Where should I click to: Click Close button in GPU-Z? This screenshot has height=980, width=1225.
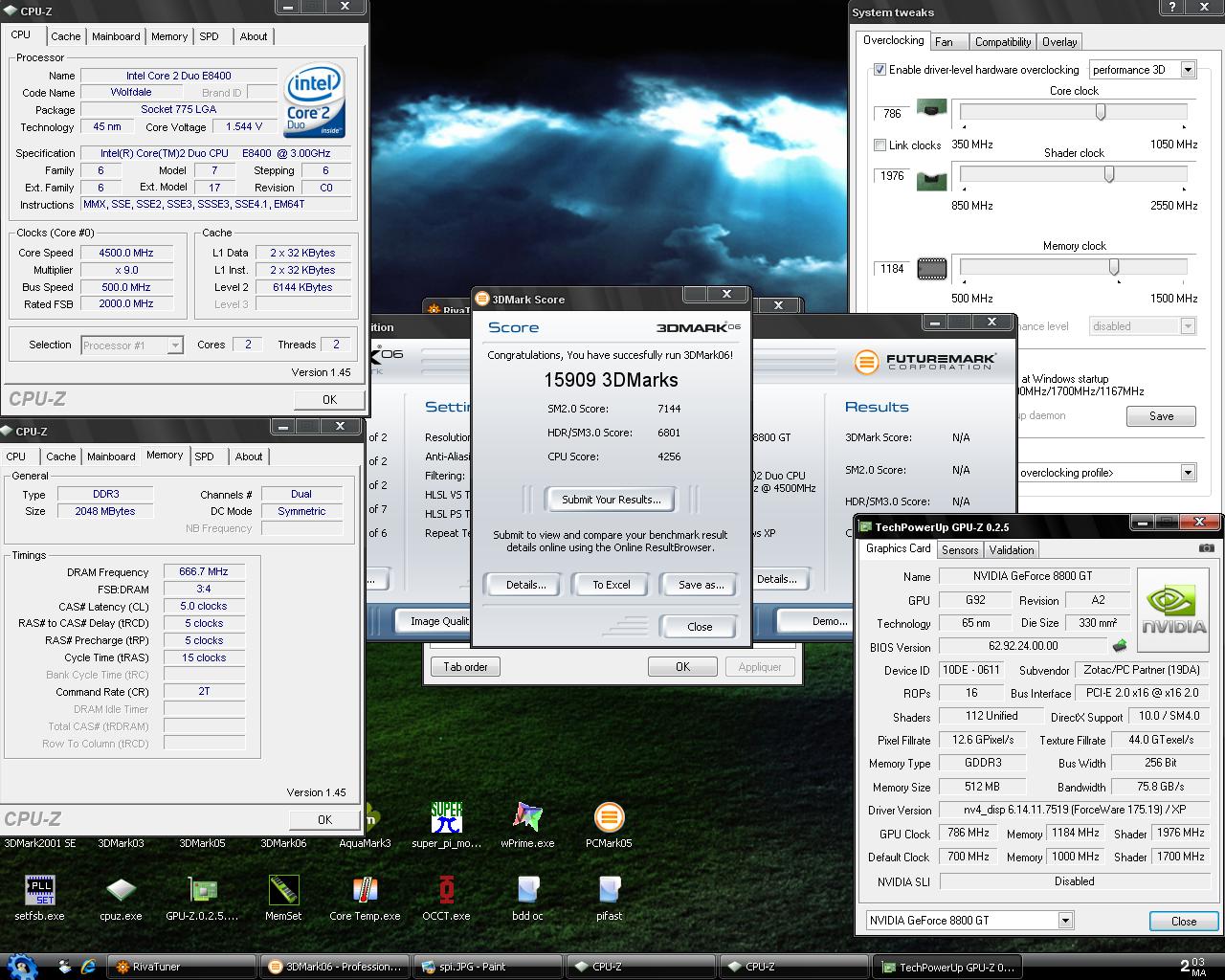(x=1183, y=922)
